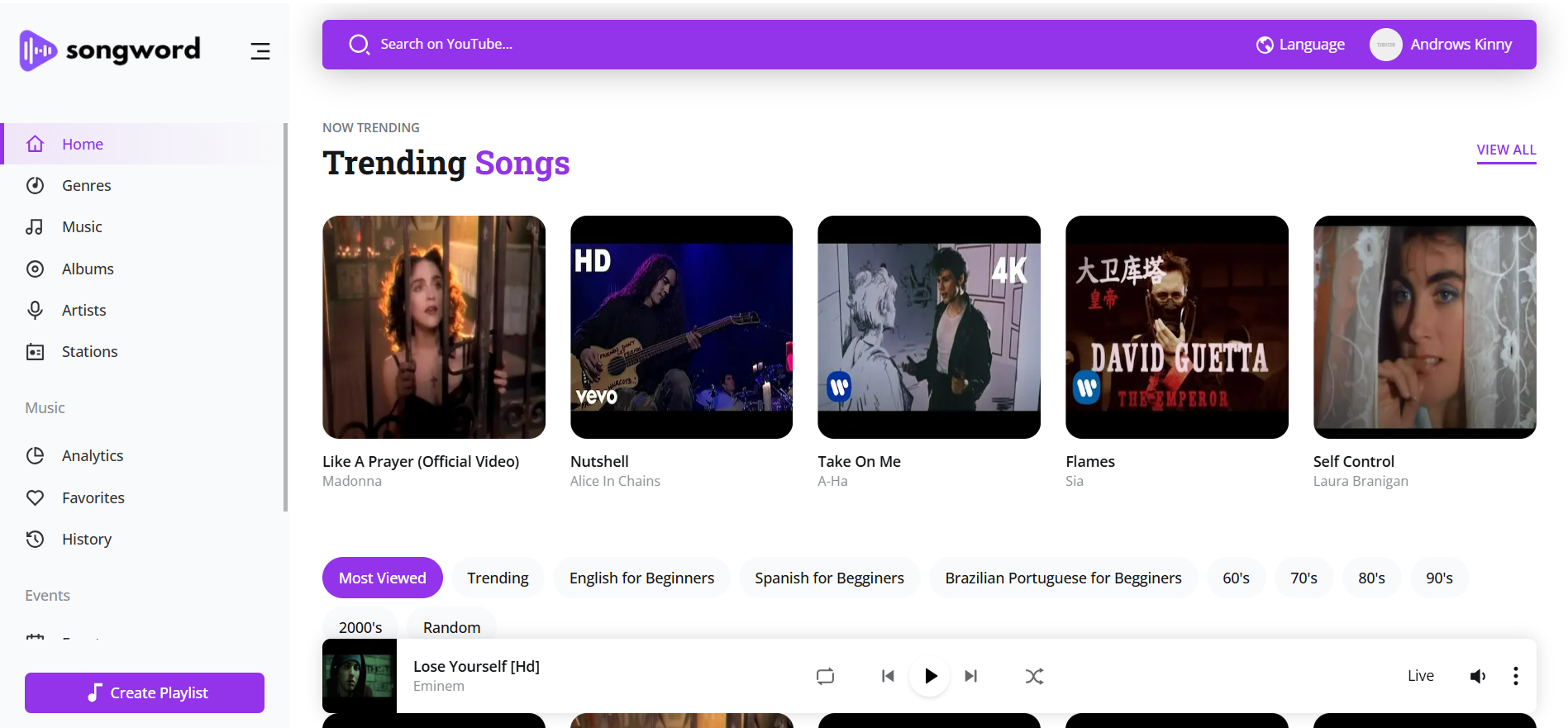Open Like A Prayer song title

[421, 461]
